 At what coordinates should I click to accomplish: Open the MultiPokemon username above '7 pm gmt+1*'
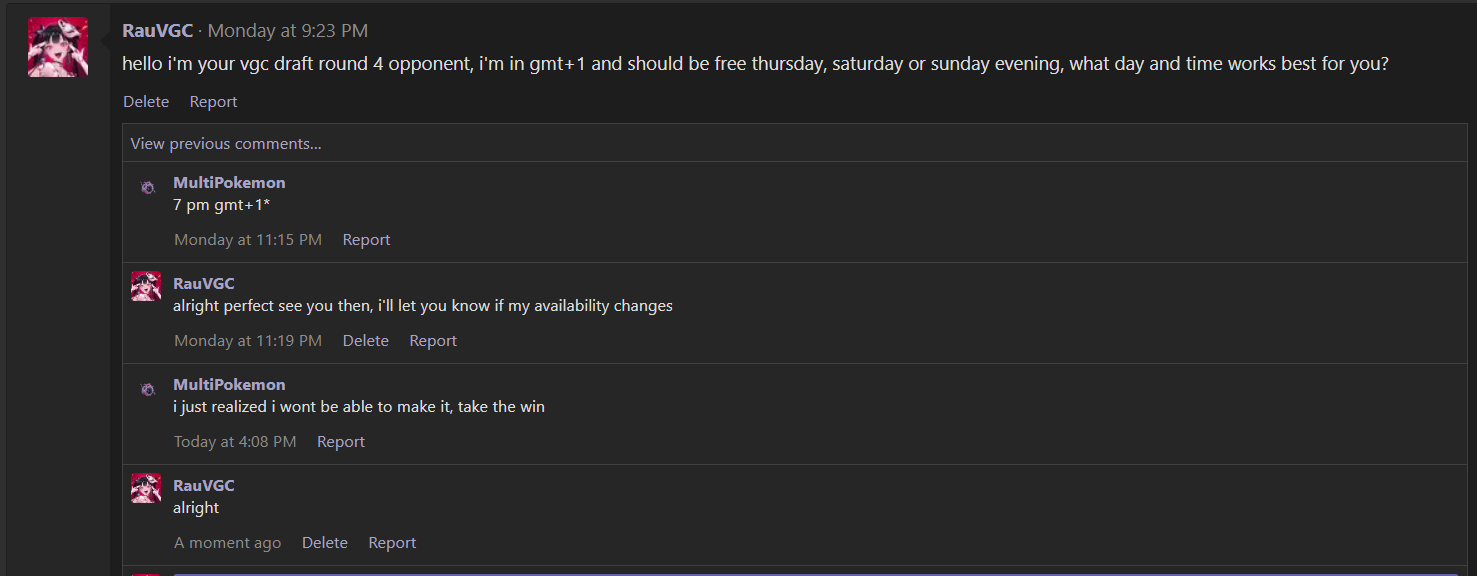[229, 183]
